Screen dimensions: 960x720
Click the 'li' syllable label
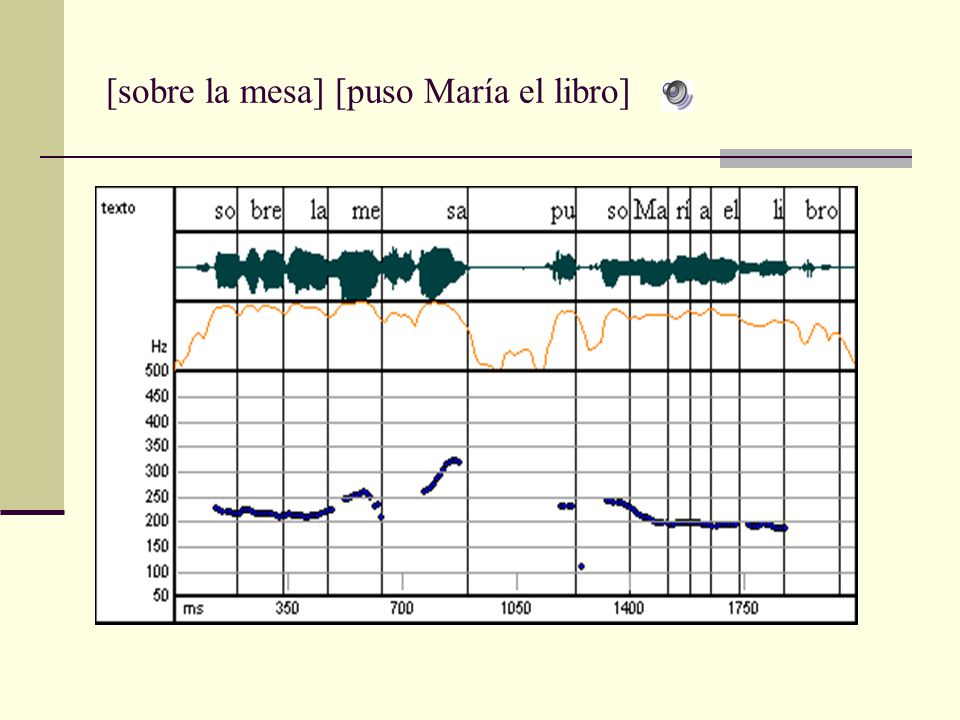tap(778, 210)
